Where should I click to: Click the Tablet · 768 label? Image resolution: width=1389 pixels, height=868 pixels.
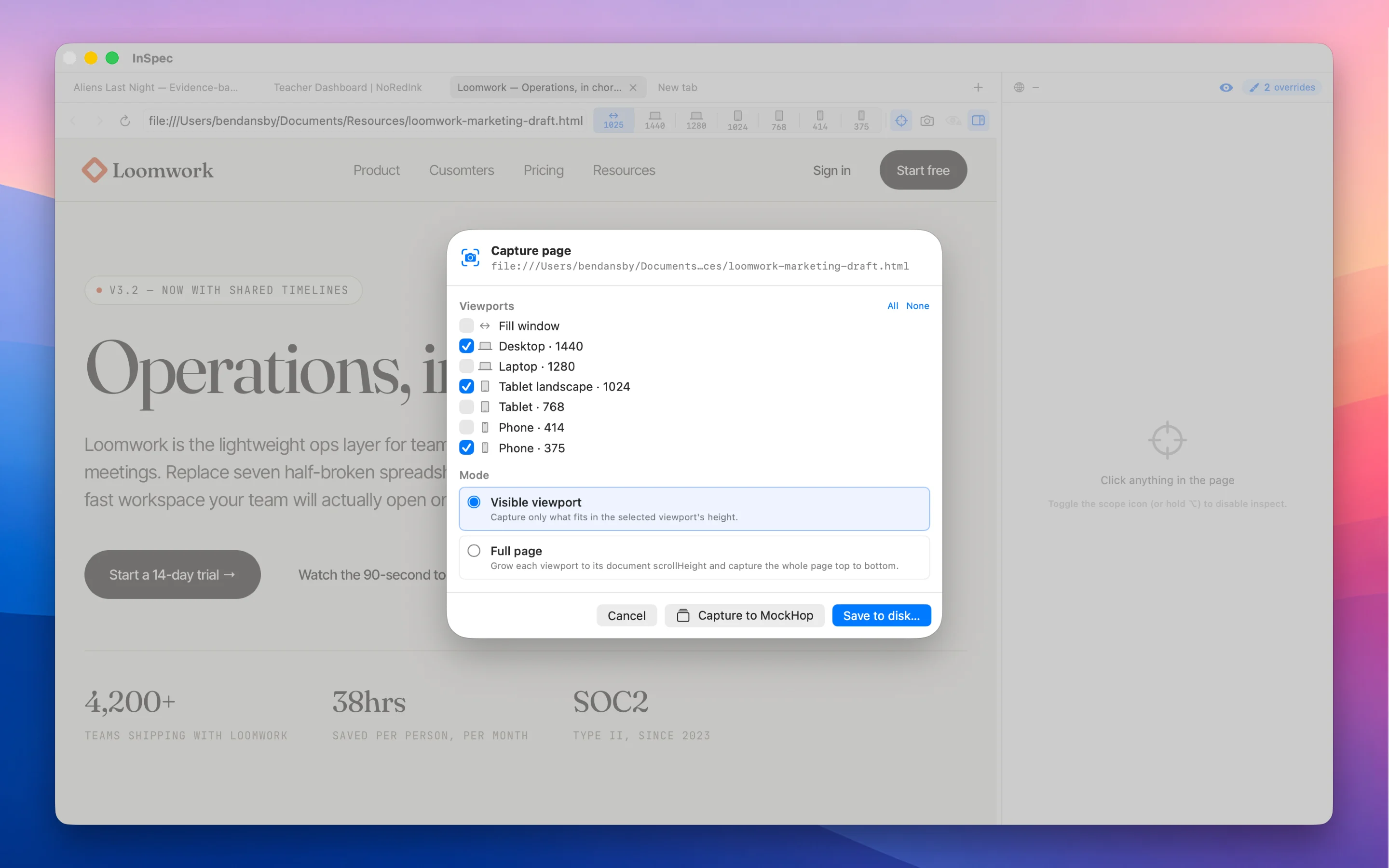point(531,407)
